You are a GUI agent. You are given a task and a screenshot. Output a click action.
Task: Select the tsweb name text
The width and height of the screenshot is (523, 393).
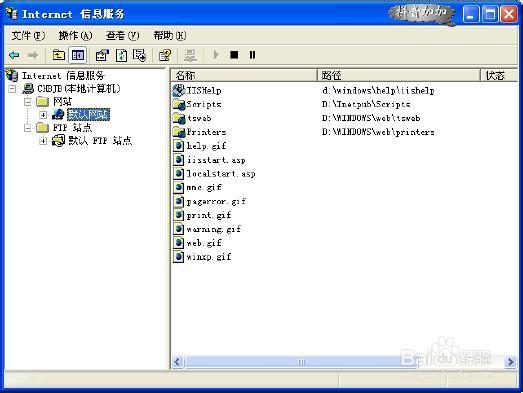199,118
